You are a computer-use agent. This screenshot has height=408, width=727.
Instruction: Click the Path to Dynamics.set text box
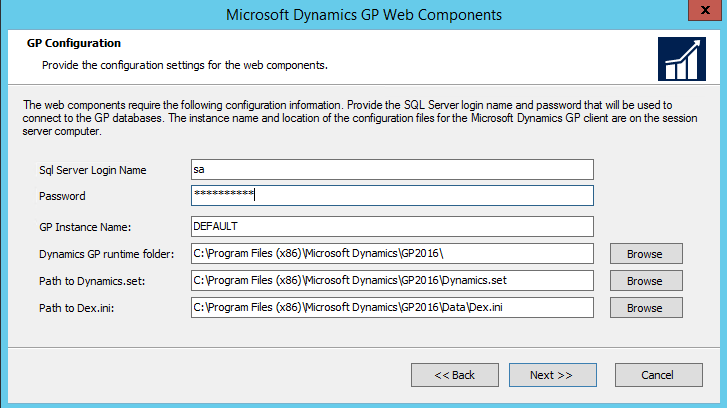tap(392, 281)
